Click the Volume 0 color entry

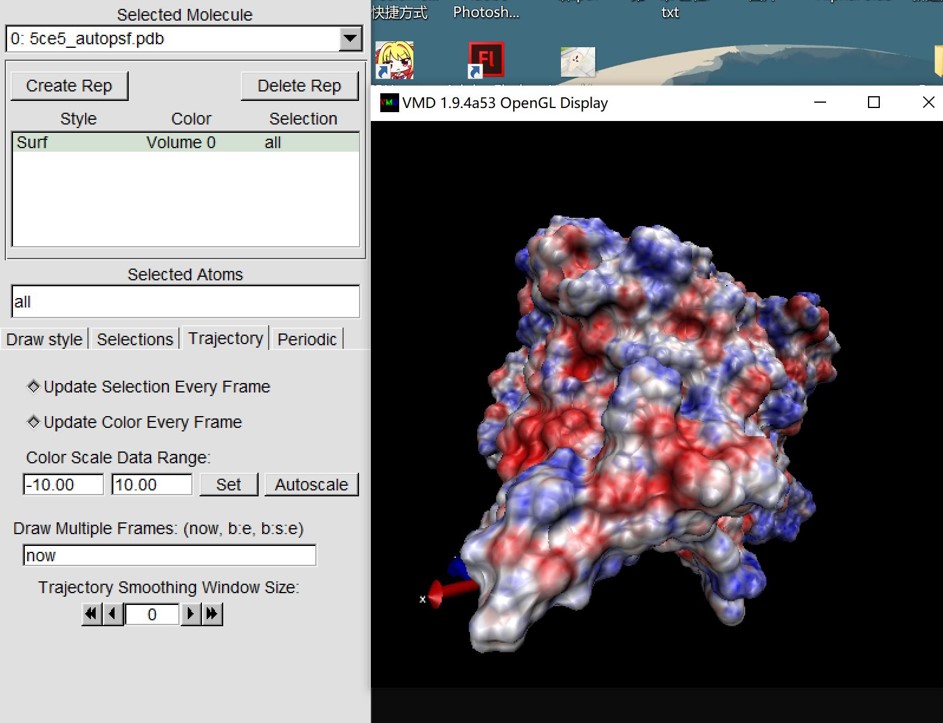(181, 143)
